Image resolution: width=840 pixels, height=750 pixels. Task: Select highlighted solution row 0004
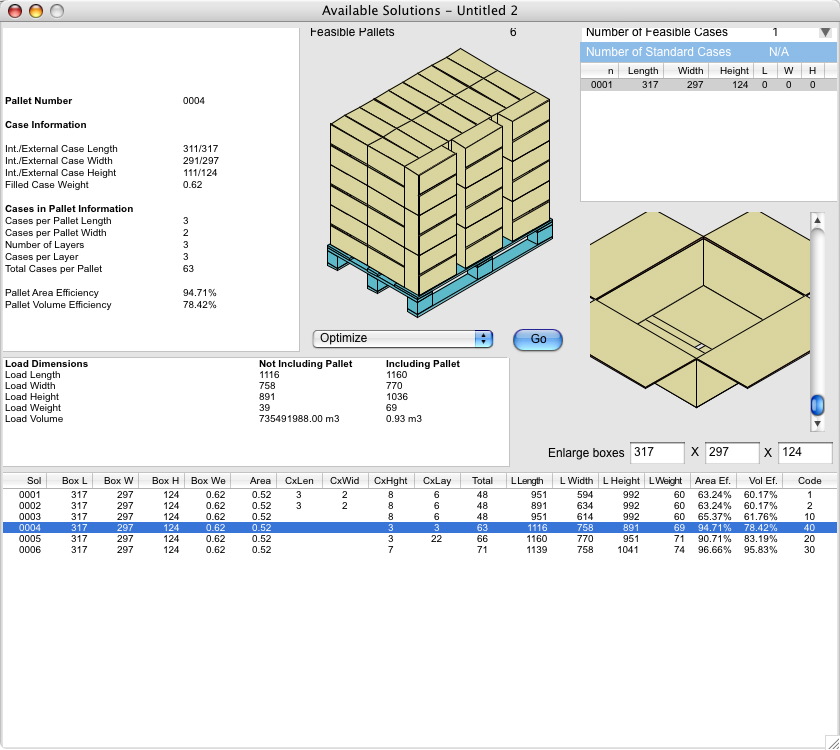[x=419, y=528]
